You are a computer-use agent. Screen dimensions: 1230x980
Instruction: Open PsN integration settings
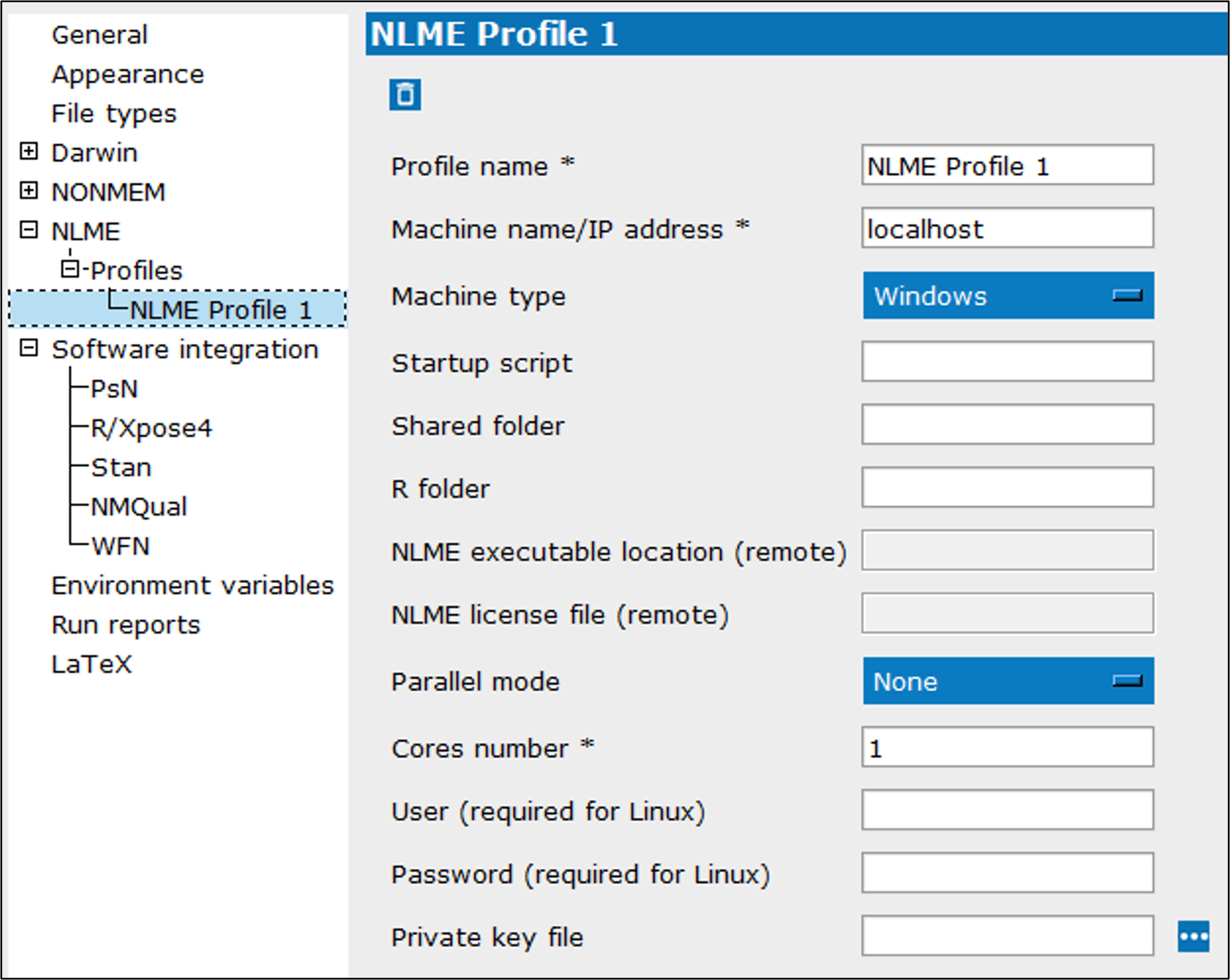tap(114, 389)
